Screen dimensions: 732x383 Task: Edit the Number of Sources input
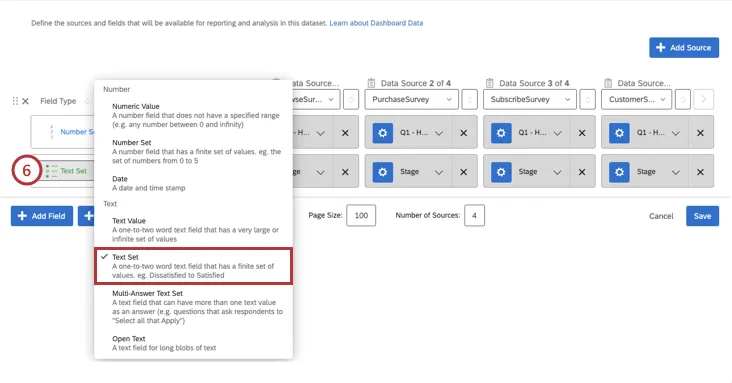tap(474, 215)
